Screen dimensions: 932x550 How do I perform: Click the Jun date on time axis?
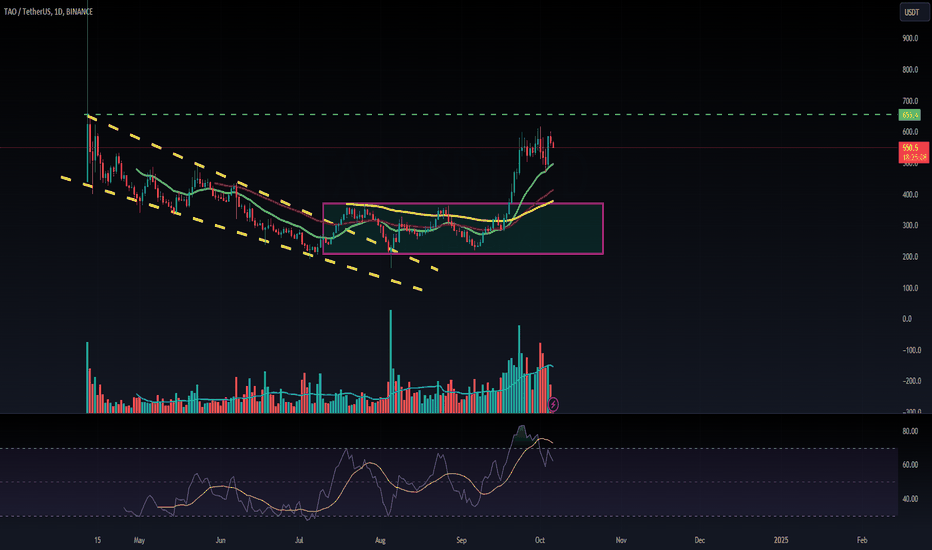click(221, 540)
